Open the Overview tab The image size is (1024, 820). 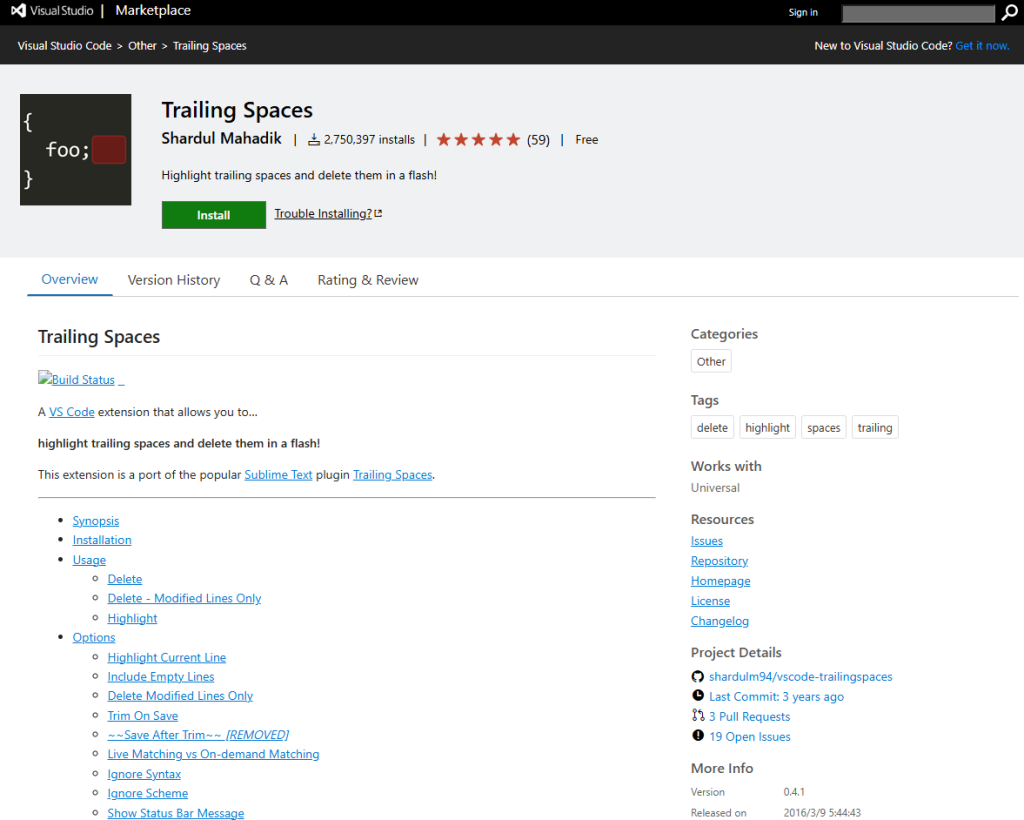[x=70, y=279]
